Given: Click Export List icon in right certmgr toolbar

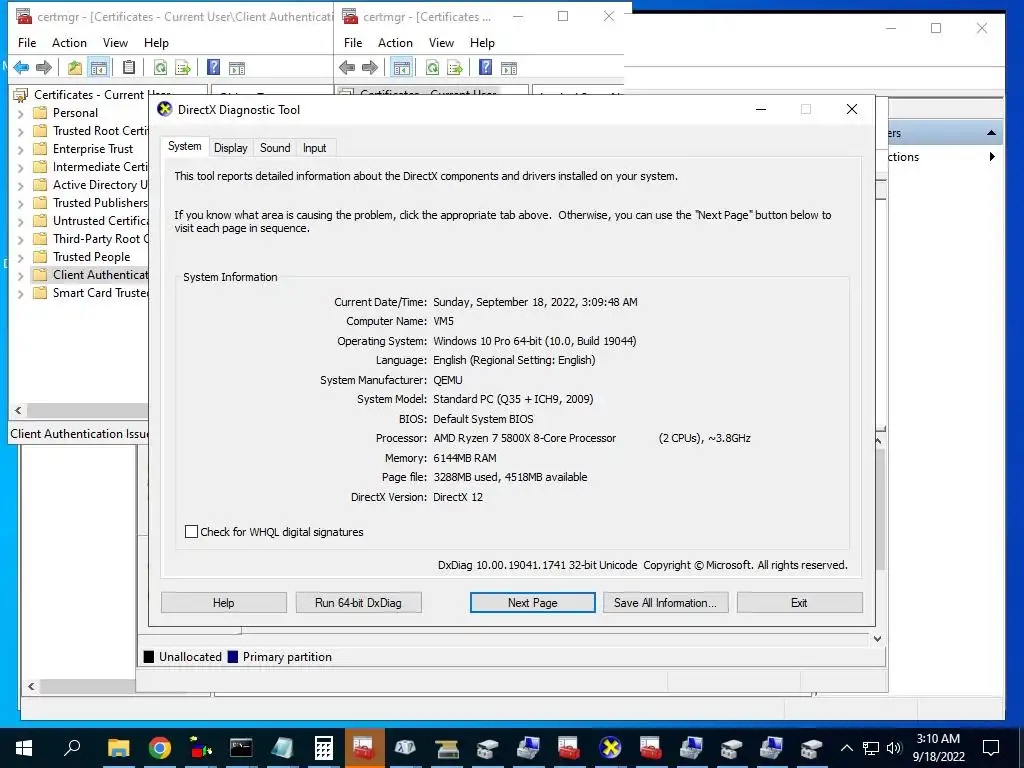Looking at the screenshot, I should coord(455,67).
